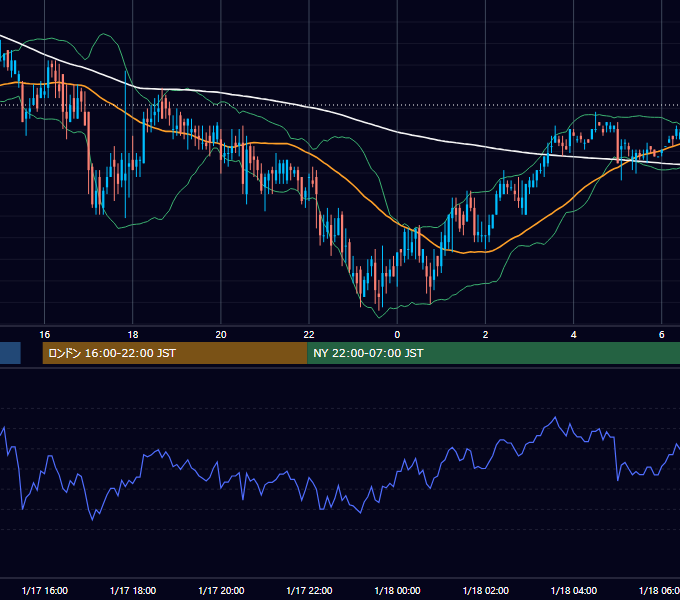Screen dimensions: 680x600
Task: Click the 1/18 04:00 date label
Action: click(x=574, y=590)
